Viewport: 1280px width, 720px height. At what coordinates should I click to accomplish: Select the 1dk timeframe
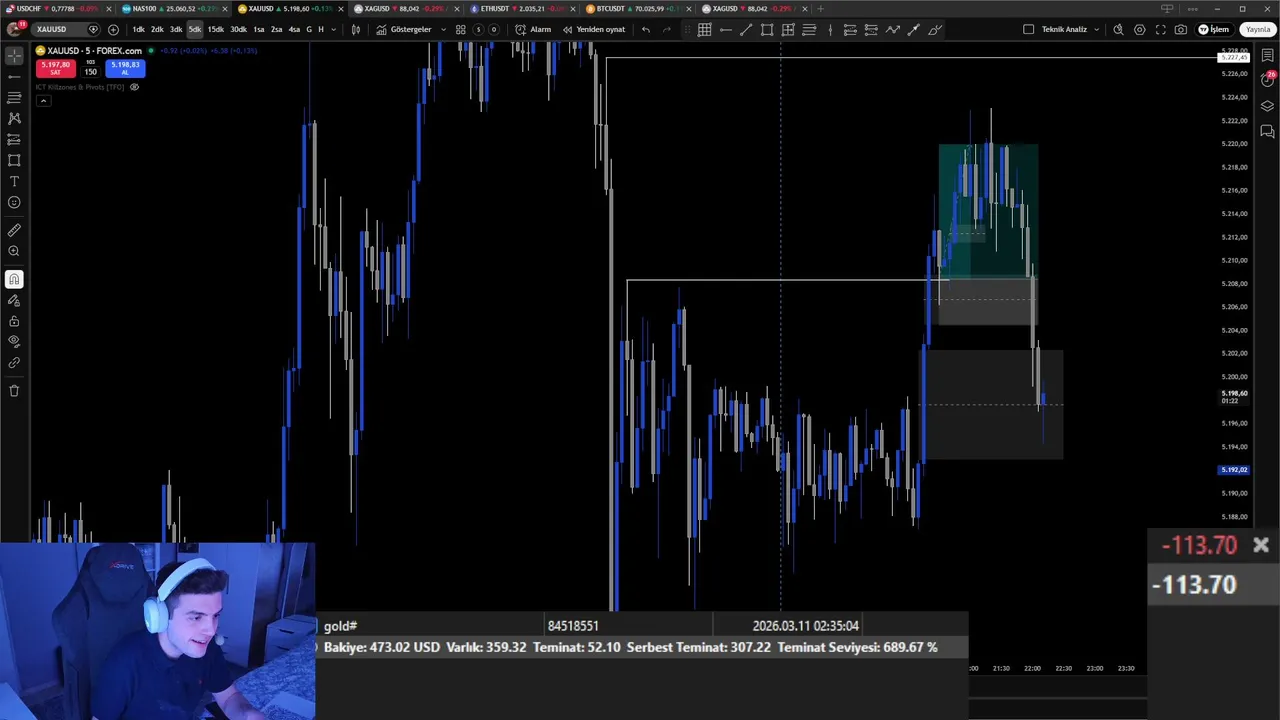[138, 29]
